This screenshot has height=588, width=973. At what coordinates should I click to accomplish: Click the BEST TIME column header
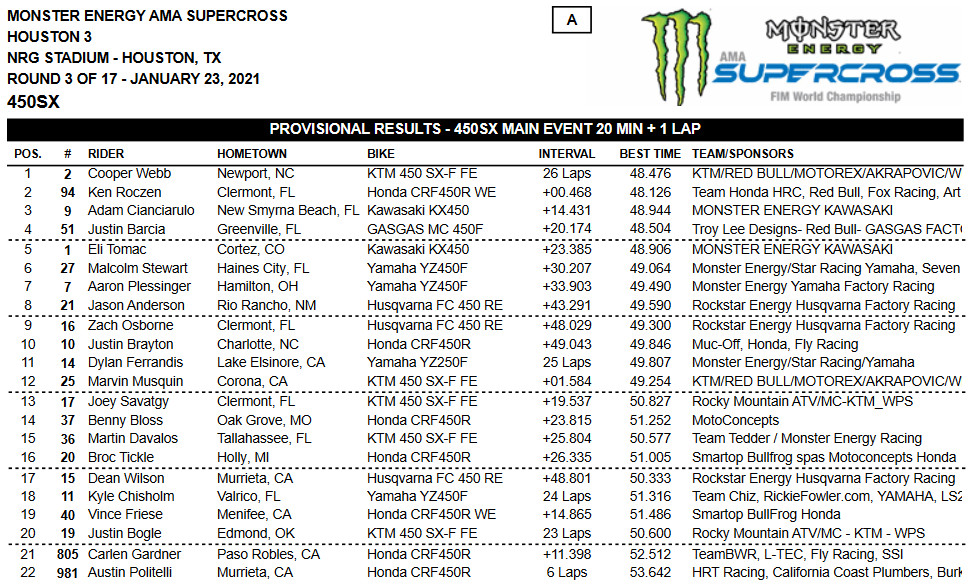pos(650,154)
